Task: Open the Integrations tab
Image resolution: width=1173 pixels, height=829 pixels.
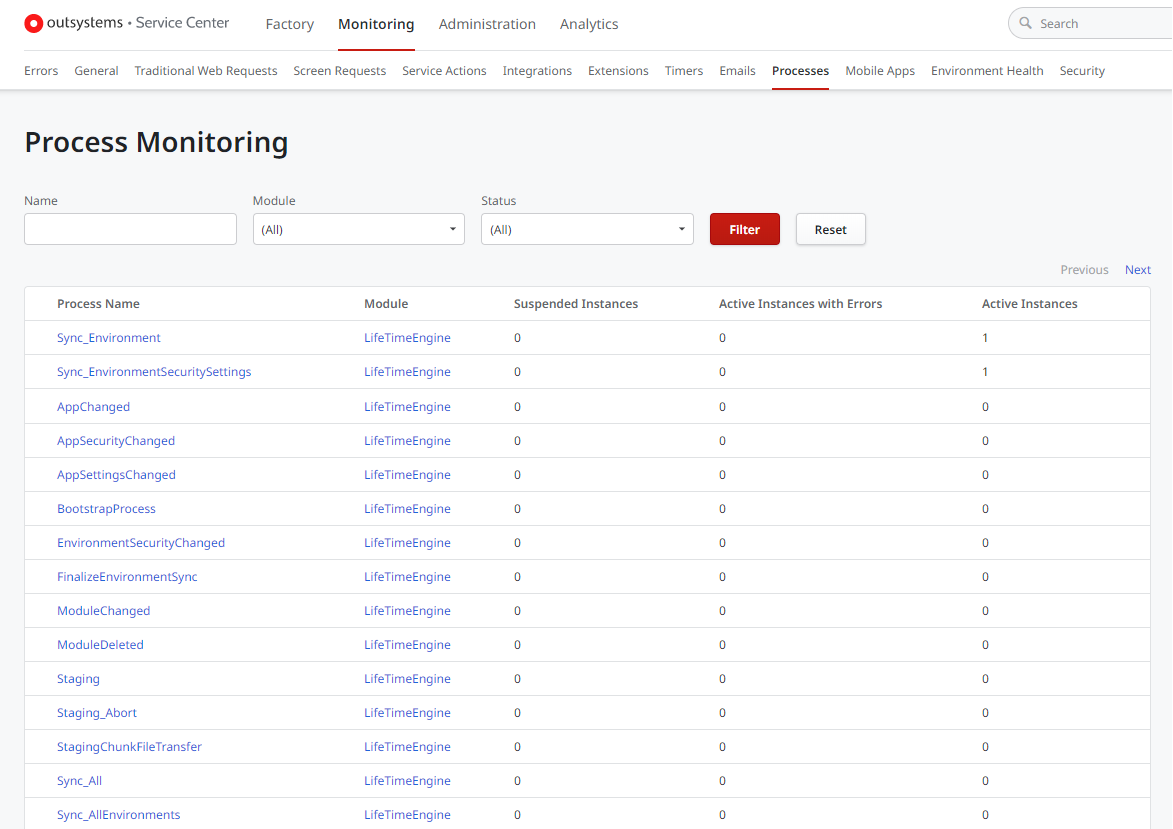Action: (x=537, y=71)
